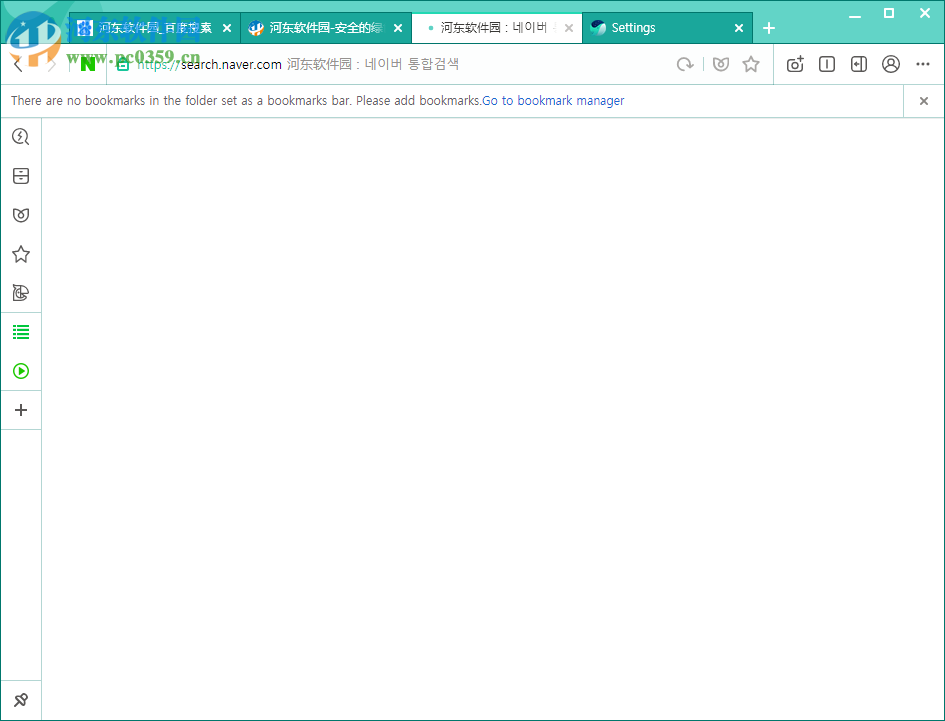Screen dimensions: 945x721
Task: Open bookmarks star in the sidebar
Action: pos(21,254)
